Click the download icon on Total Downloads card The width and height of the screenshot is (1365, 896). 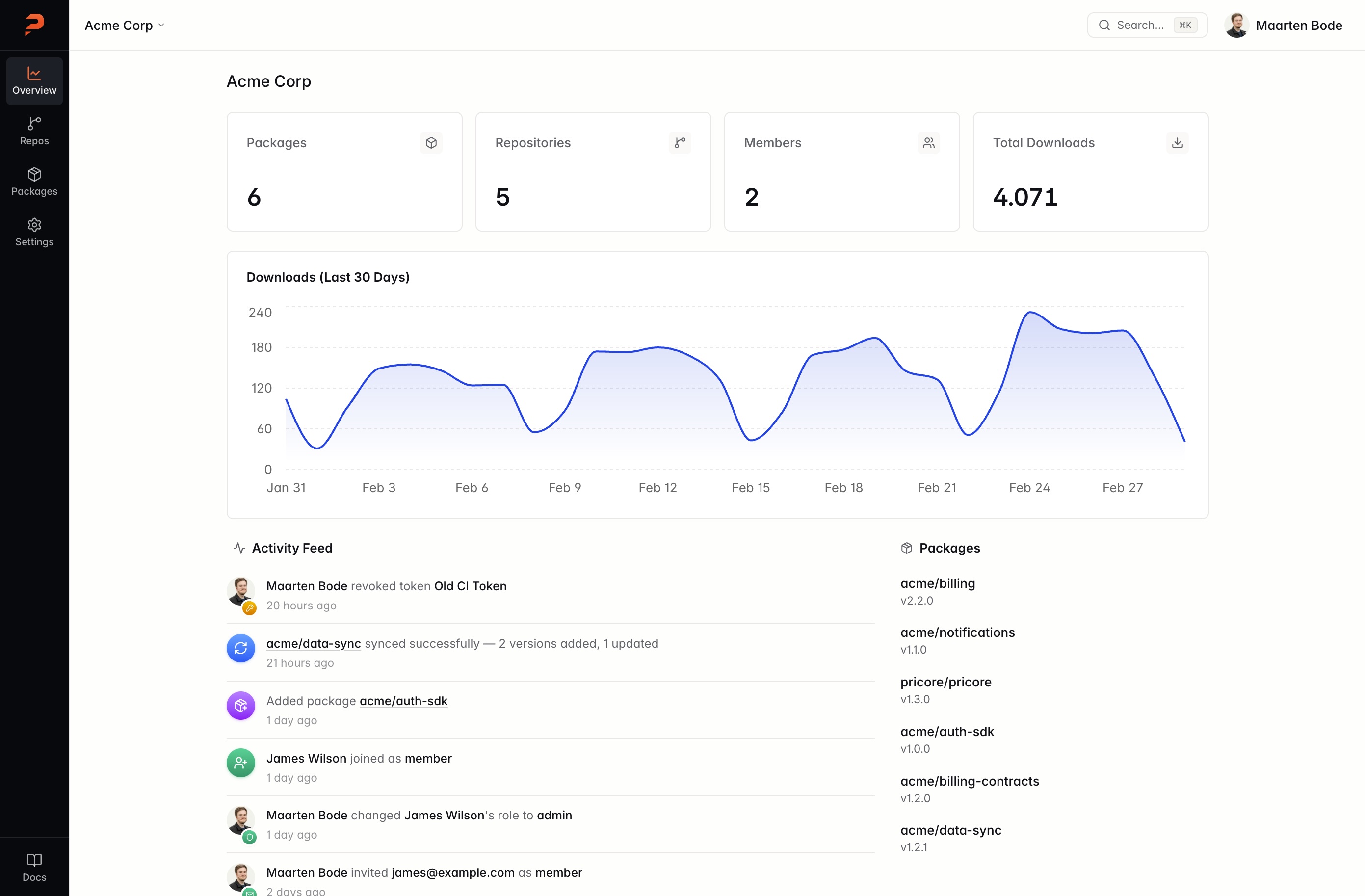(x=1178, y=143)
